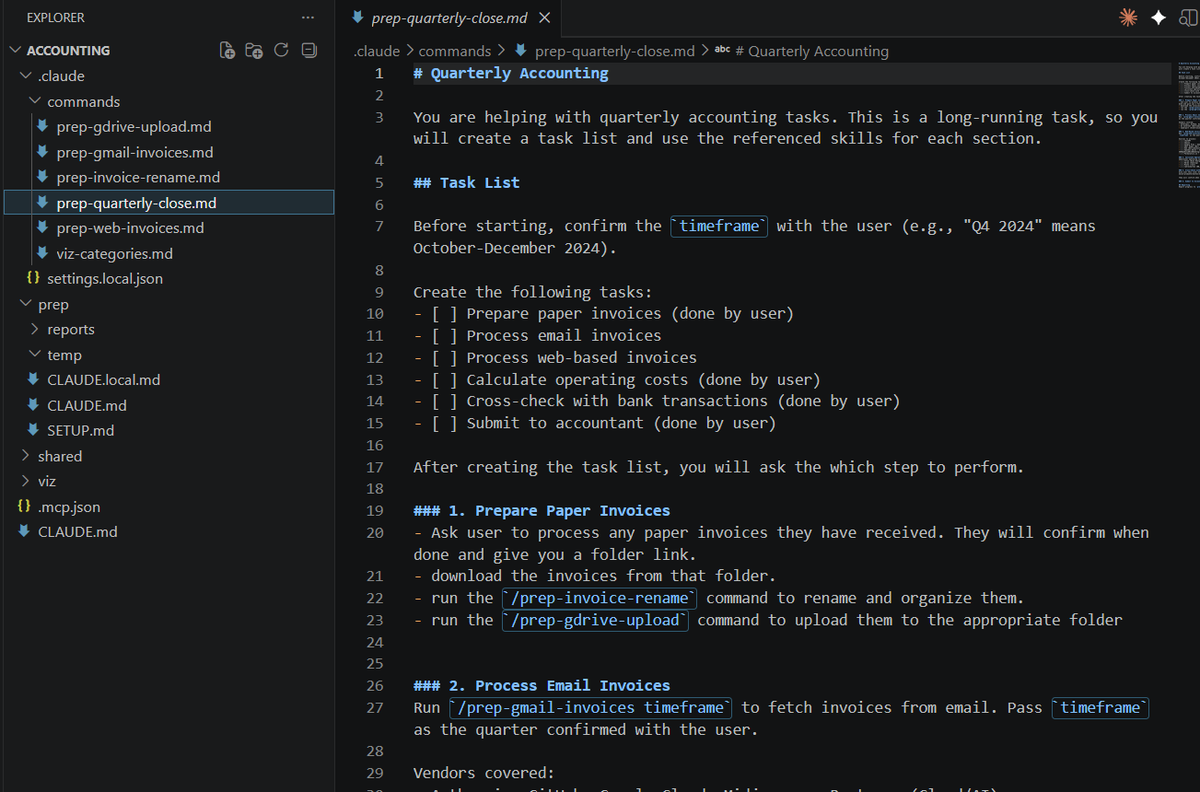Click '### 1. Prepare Paper Invoices' heading

pyautogui.click(x=542, y=511)
